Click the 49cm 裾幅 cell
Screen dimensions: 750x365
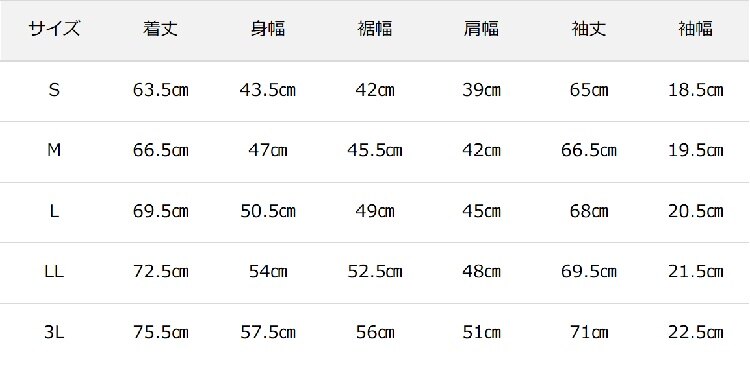pyautogui.click(x=375, y=211)
